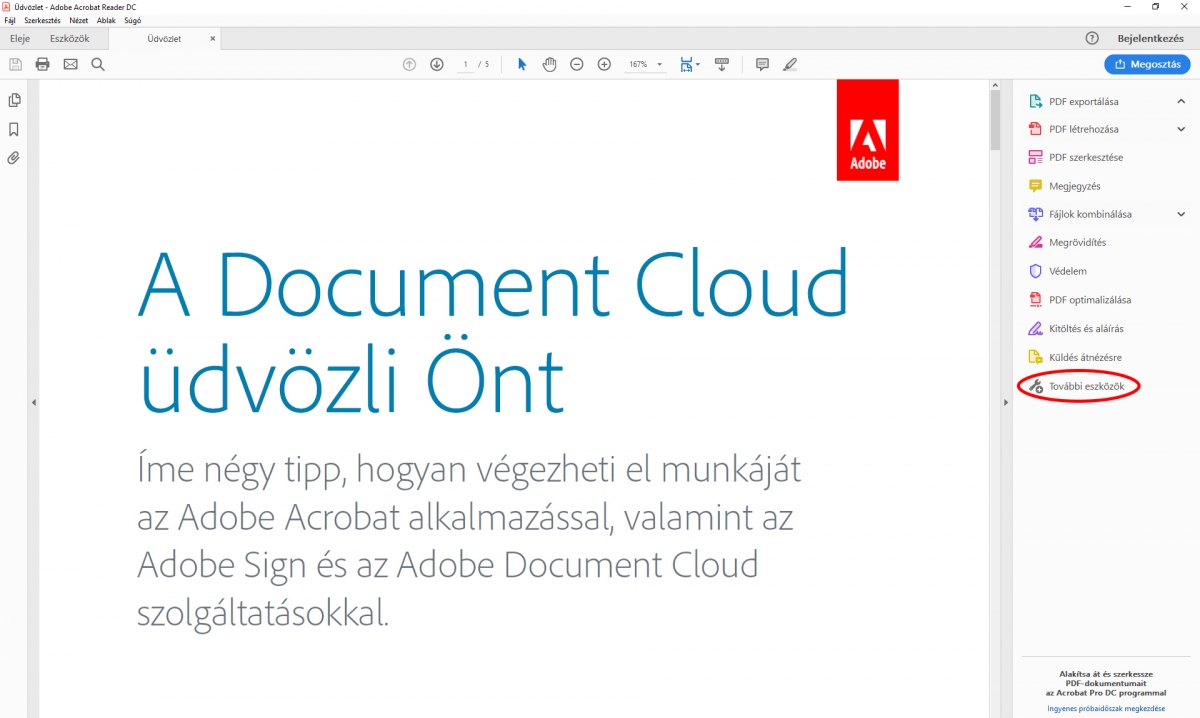Click the email envelope icon
This screenshot has height=718, width=1200.
coord(70,64)
